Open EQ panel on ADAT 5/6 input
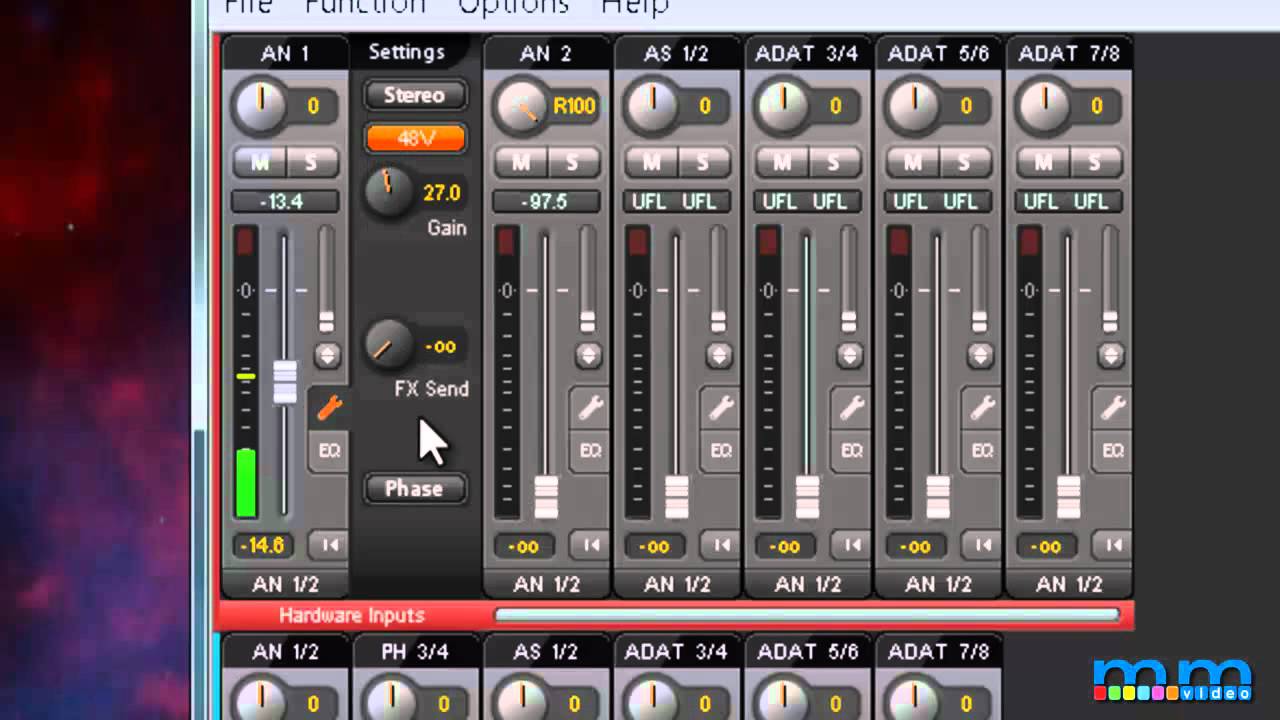 (982, 451)
